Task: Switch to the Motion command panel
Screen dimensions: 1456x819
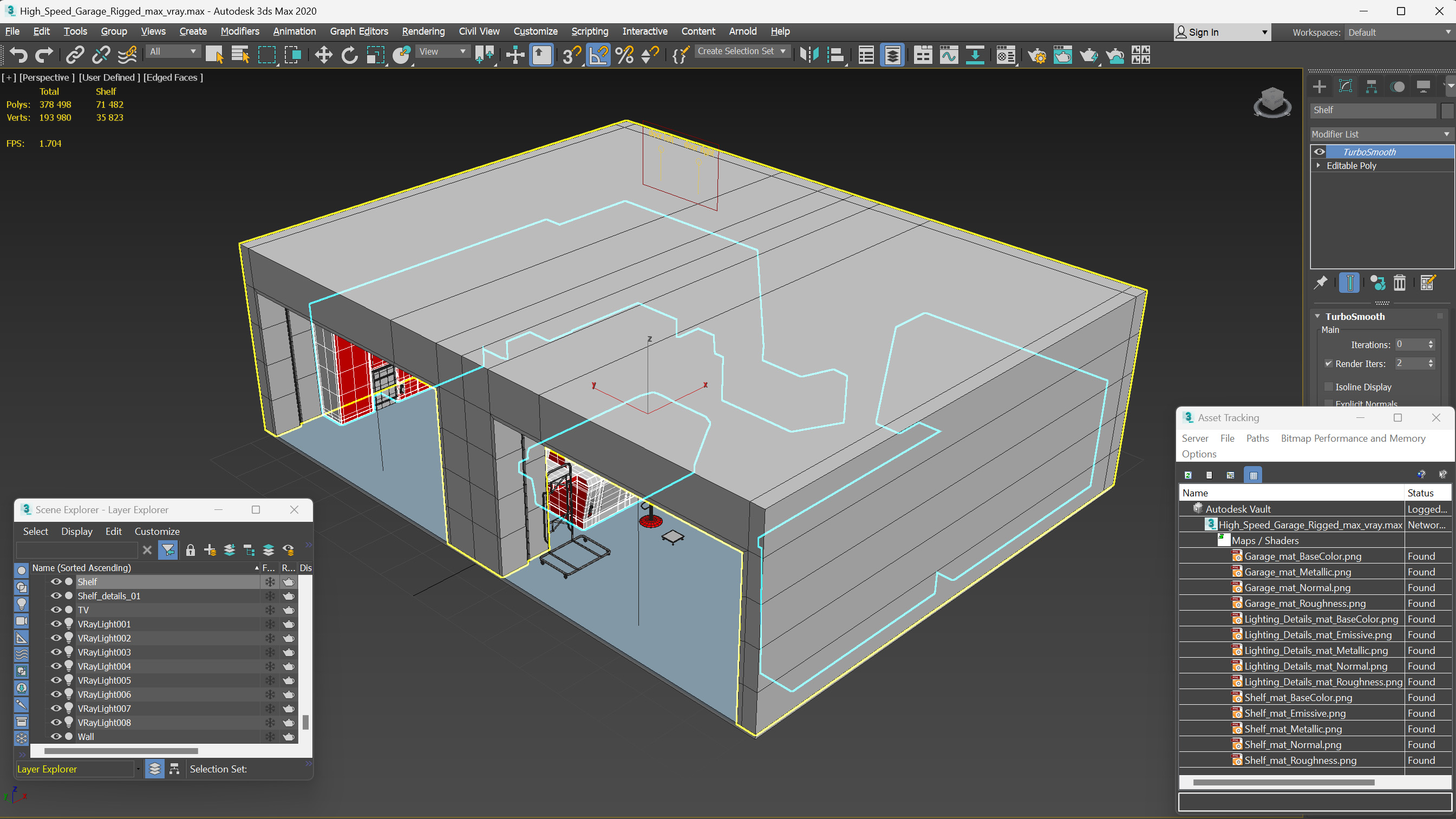Action: (1397, 87)
